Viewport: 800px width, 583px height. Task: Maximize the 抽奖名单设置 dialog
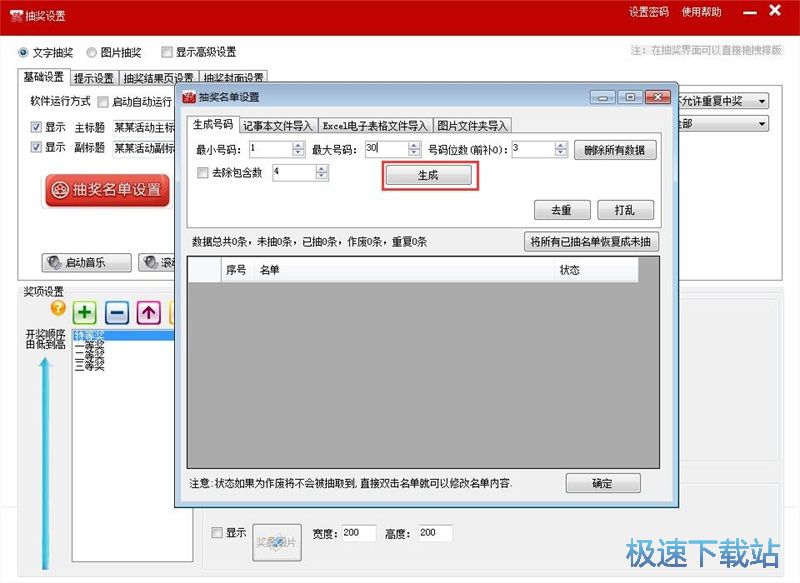click(x=630, y=97)
